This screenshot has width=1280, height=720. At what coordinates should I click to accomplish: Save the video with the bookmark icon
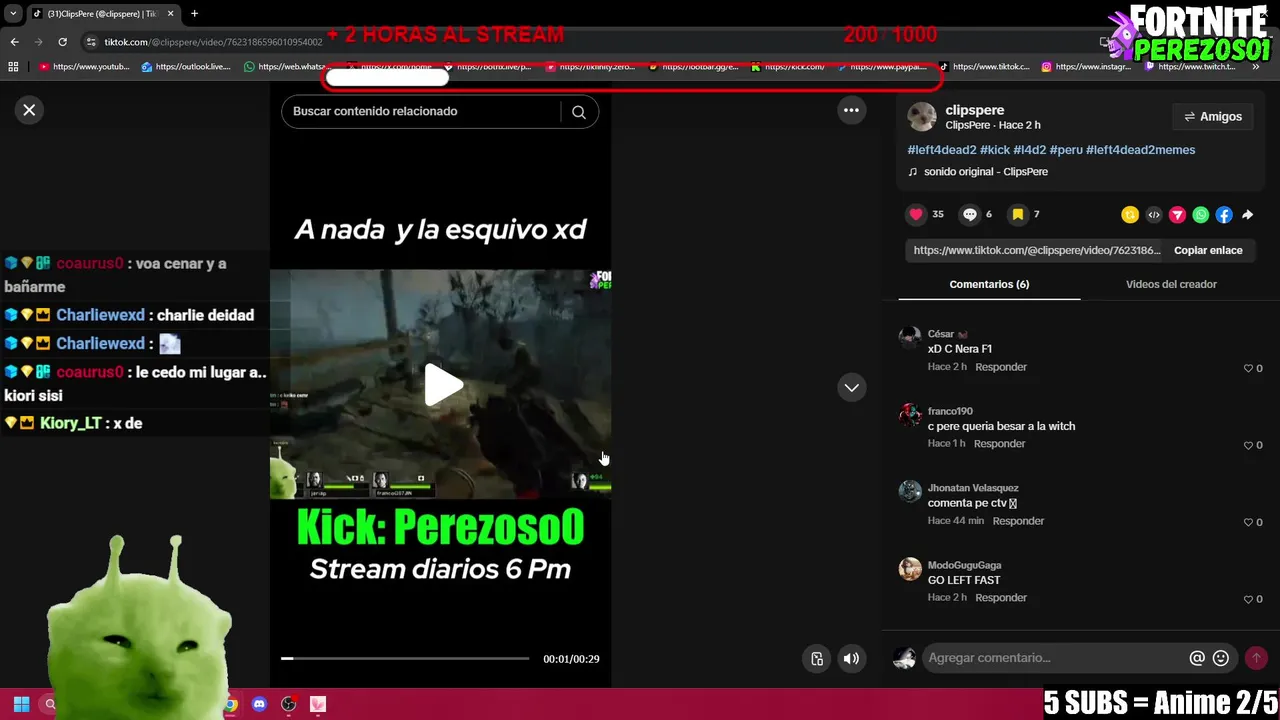1017,214
